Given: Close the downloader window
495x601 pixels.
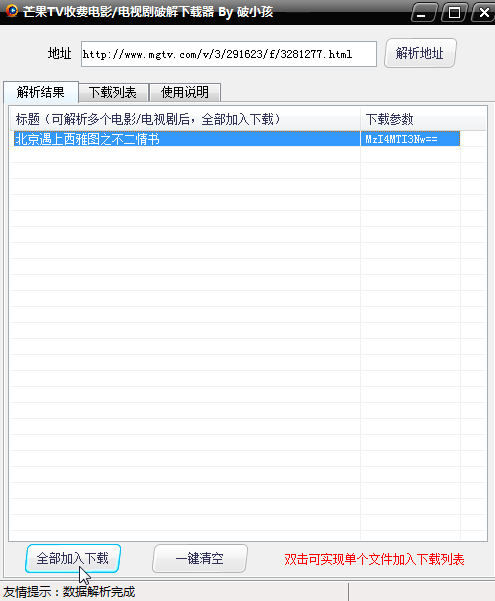Looking at the screenshot, I should pyautogui.click(x=483, y=13).
